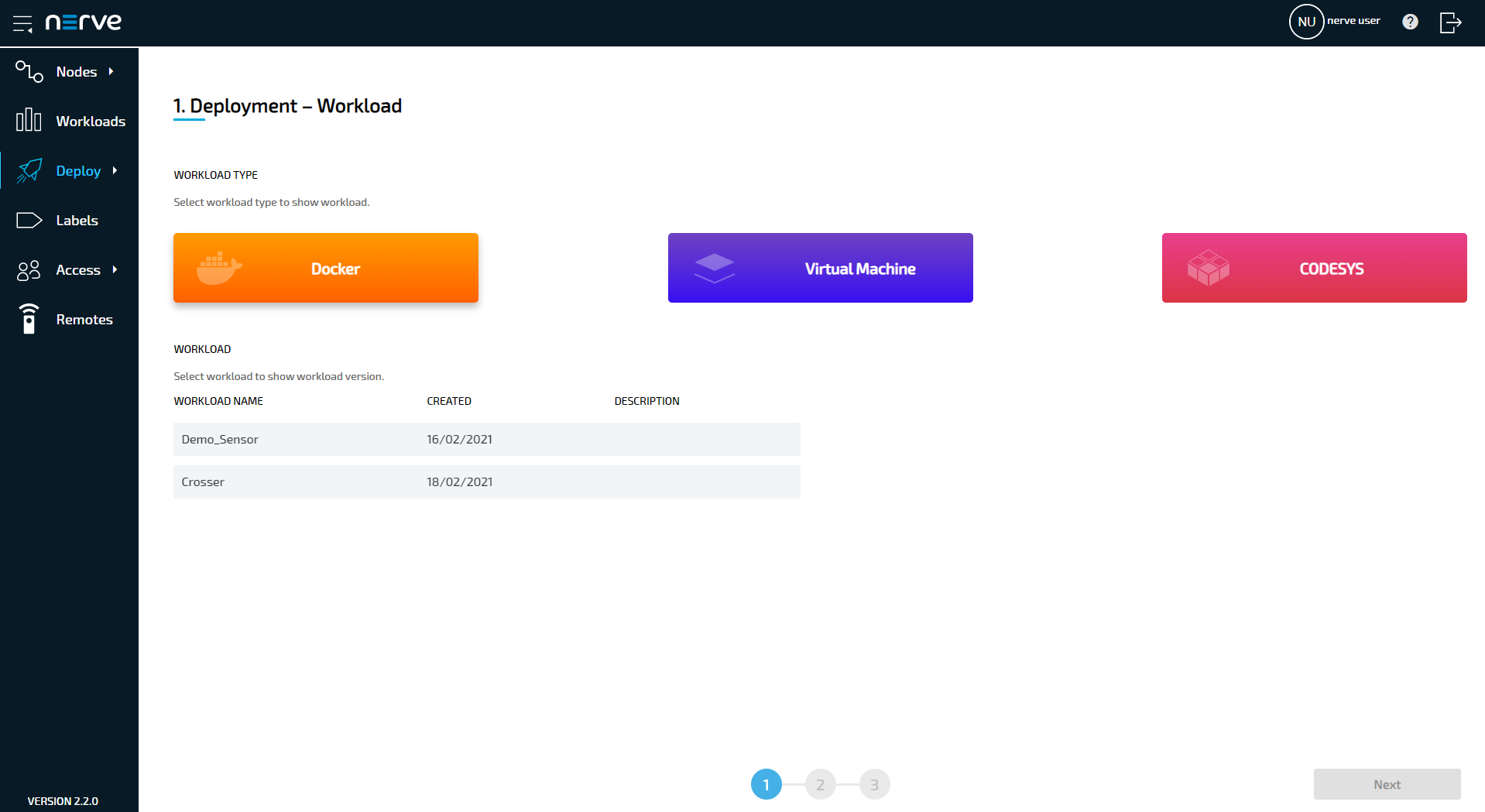Select the Docker workload type

coord(325,268)
